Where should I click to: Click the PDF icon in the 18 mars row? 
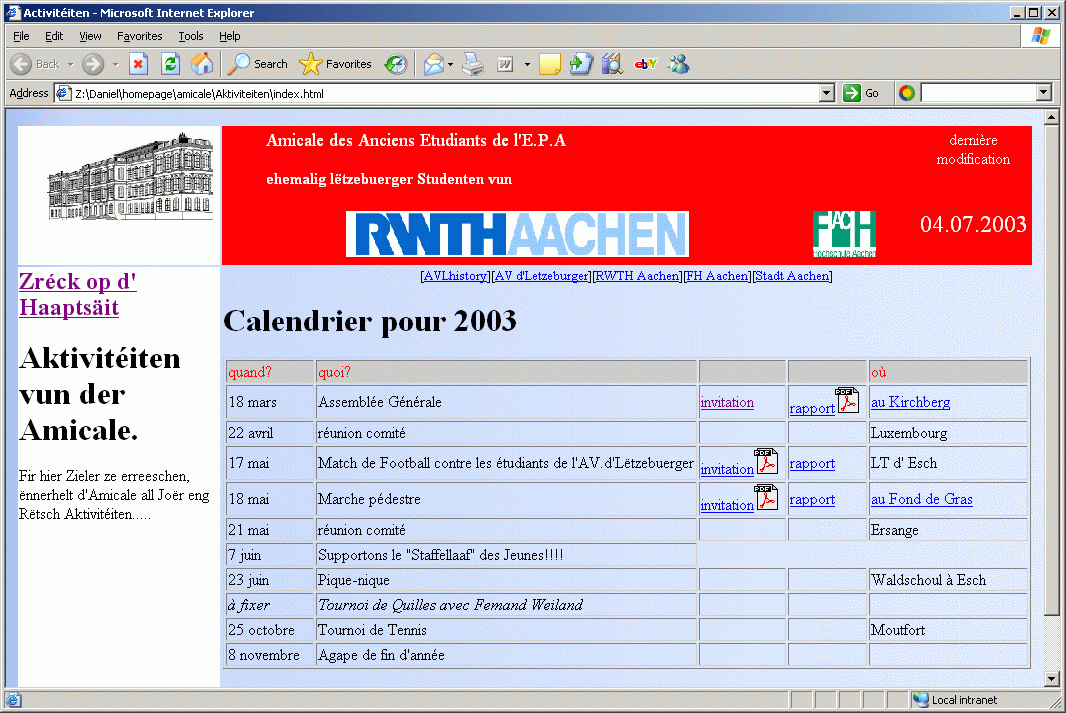(847, 400)
